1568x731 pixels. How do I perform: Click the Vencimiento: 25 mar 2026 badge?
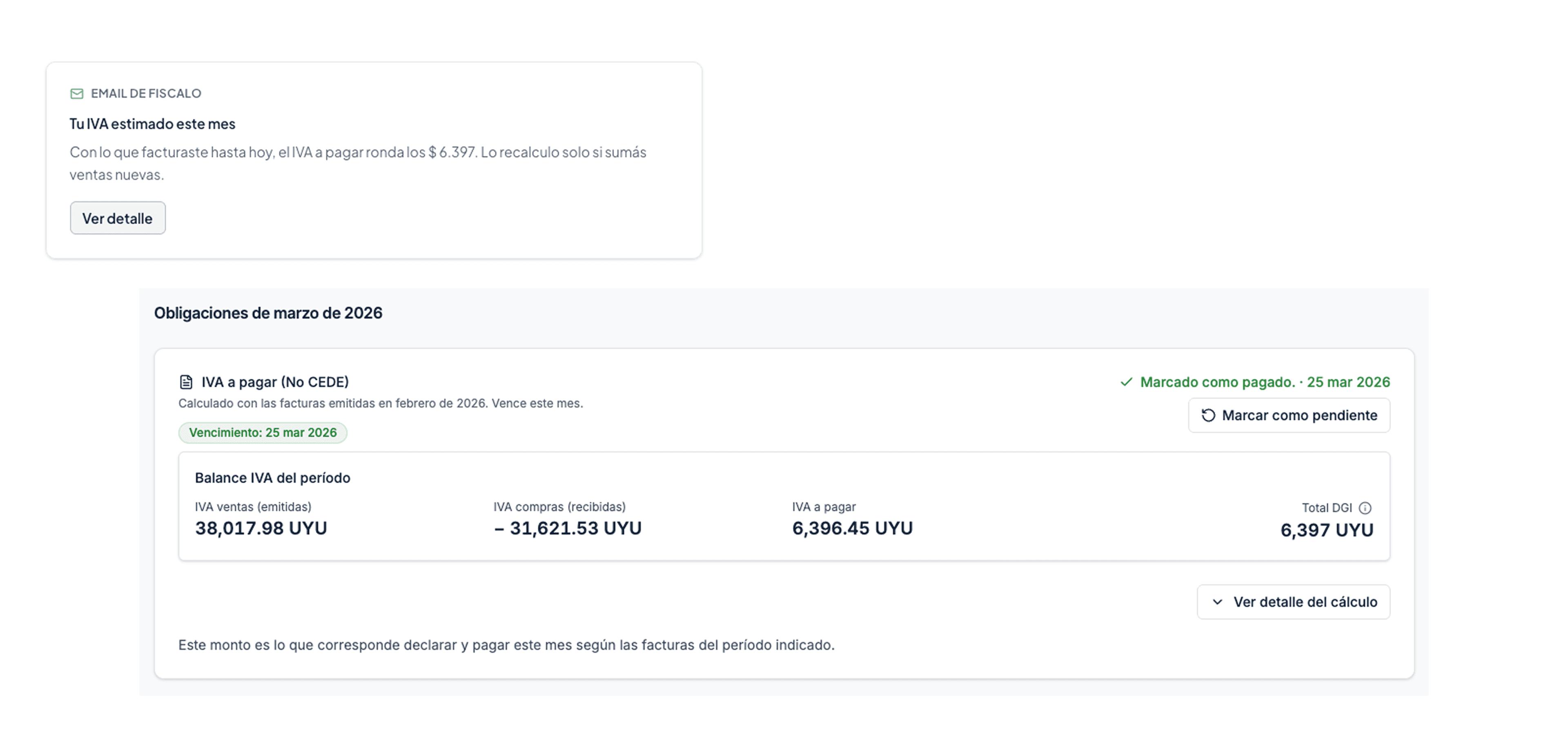[x=262, y=433]
